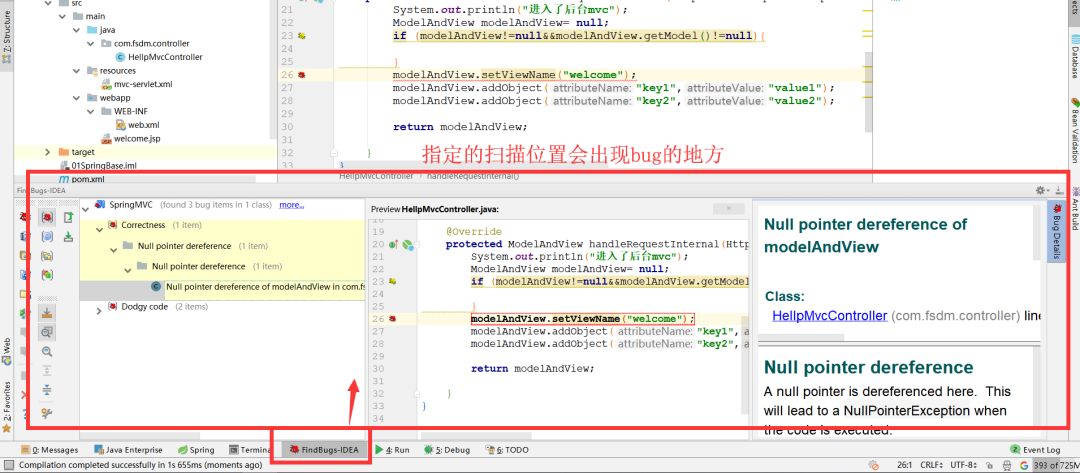The width and height of the screenshot is (1080, 473).
Task: Click the Event Log balloon icon
Action: 1014,450
